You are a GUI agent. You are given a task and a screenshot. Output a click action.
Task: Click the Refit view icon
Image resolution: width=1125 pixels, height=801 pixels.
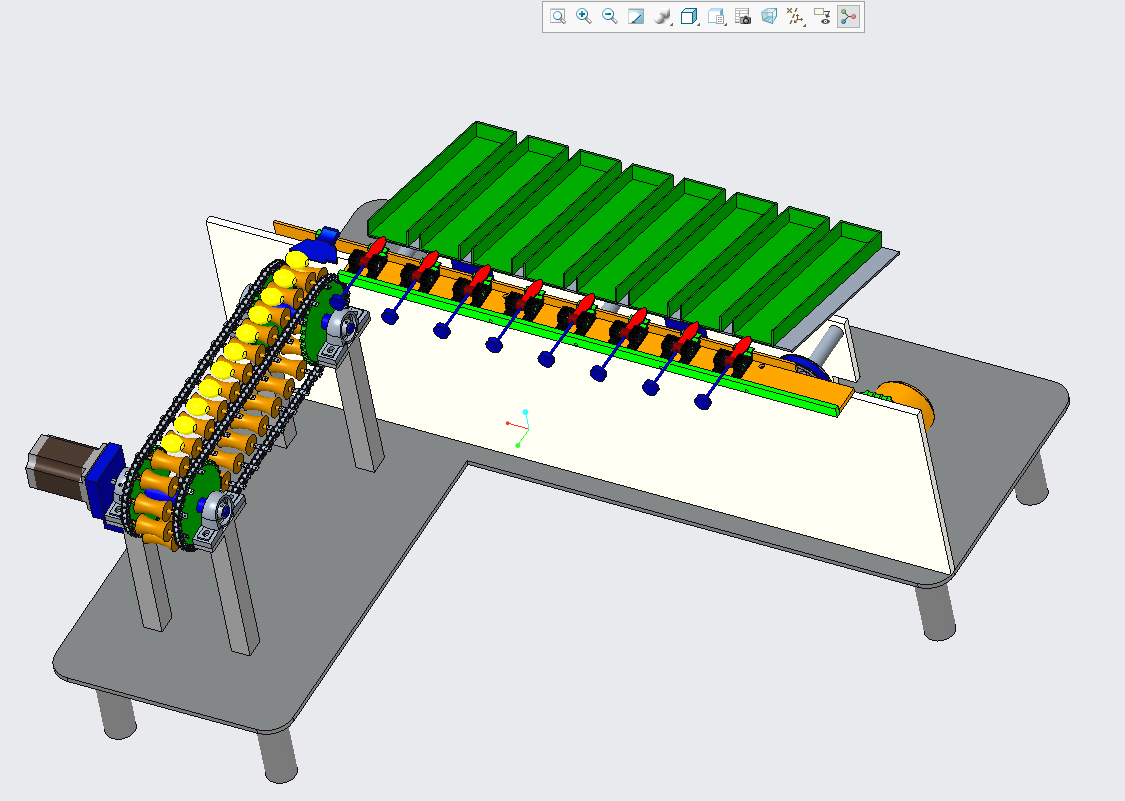(x=557, y=17)
